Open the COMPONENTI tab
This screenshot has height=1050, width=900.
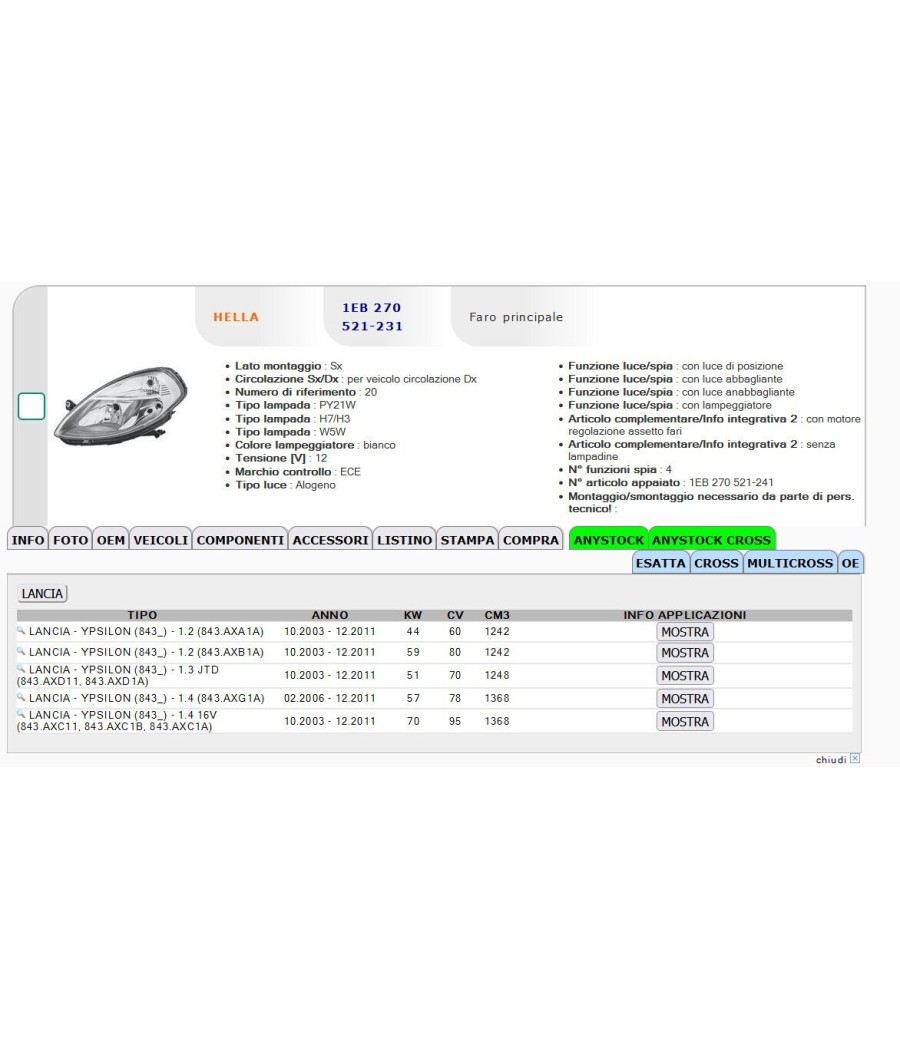click(x=240, y=540)
